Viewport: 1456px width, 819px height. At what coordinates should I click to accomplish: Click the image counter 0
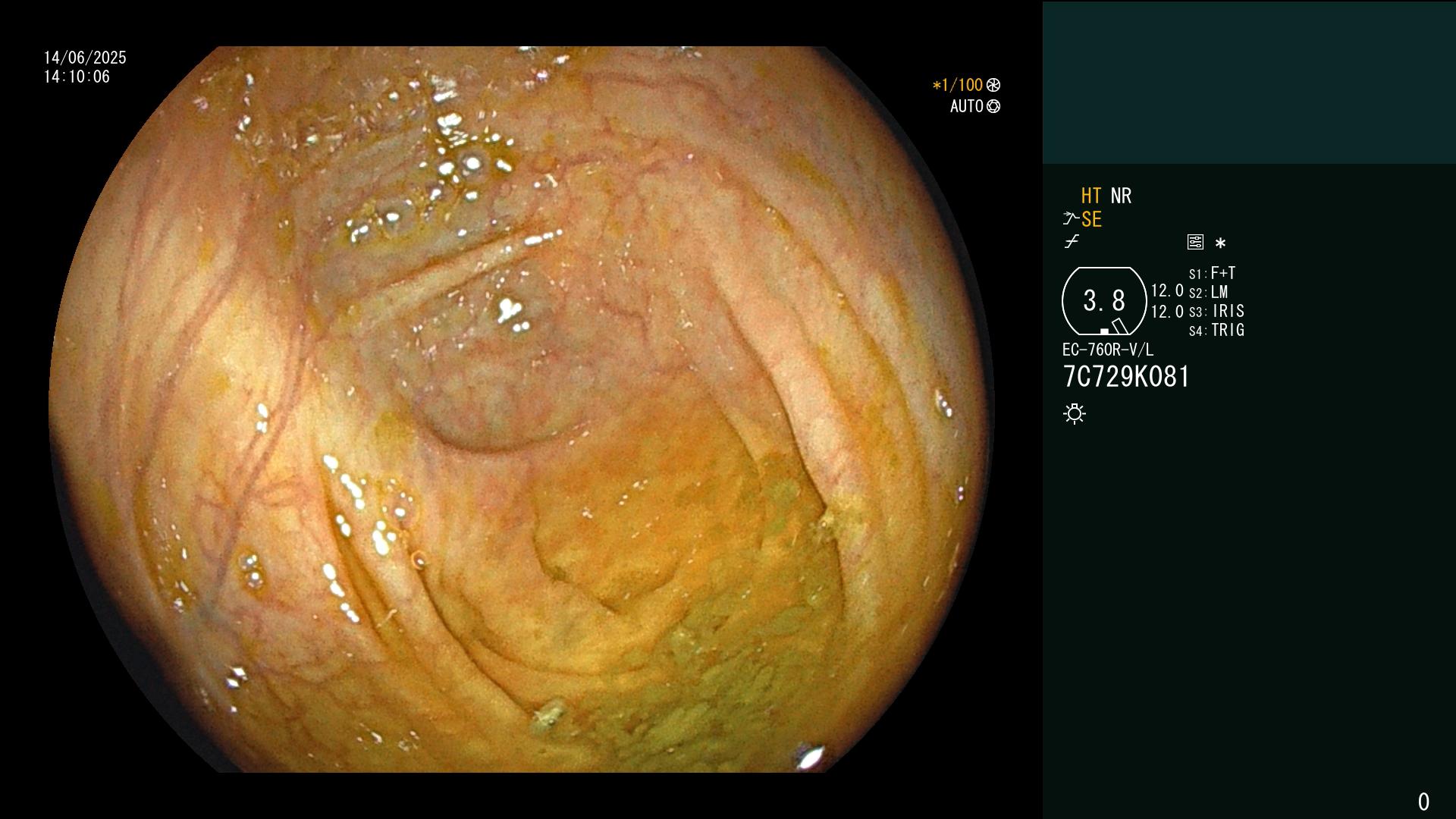tap(1423, 802)
